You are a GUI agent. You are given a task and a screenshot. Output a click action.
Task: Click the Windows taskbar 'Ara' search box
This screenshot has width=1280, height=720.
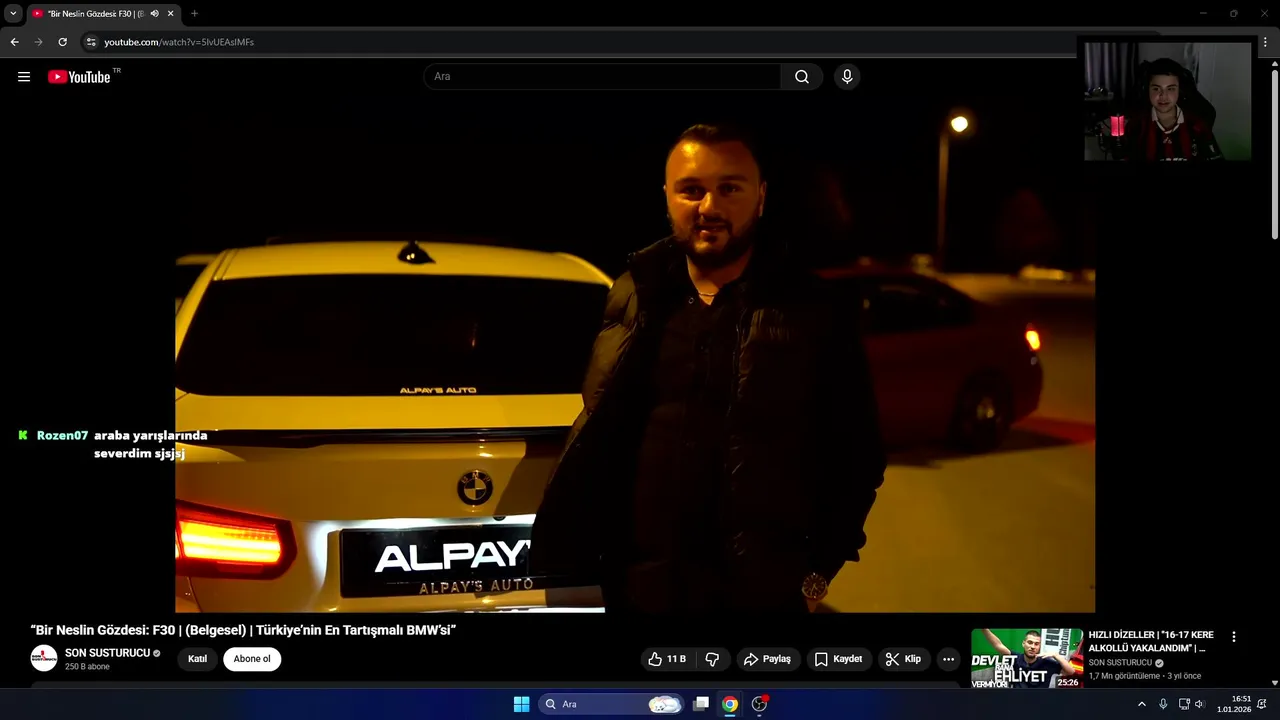coord(612,704)
